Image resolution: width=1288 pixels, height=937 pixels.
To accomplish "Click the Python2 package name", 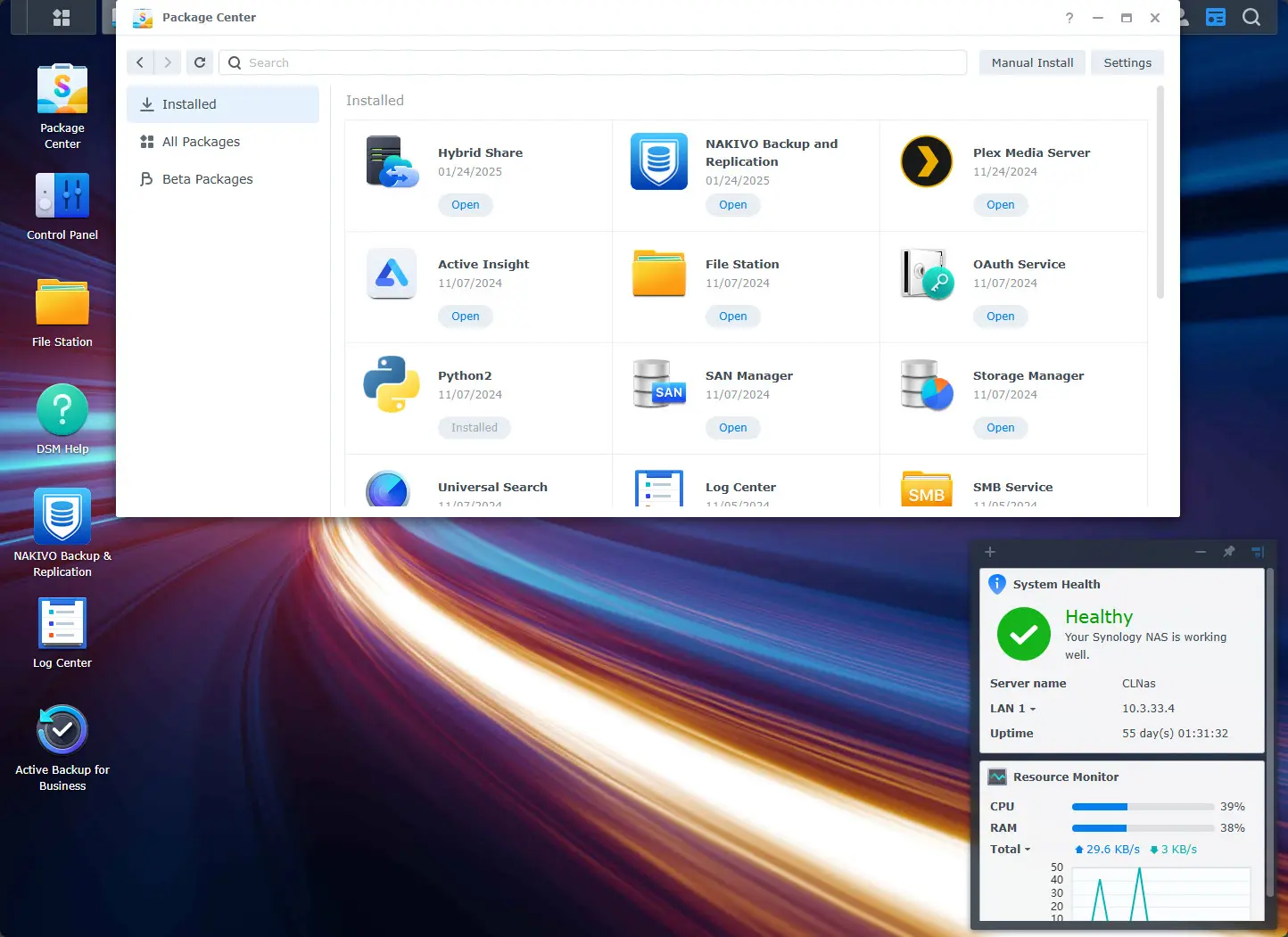I will click(x=465, y=376).
